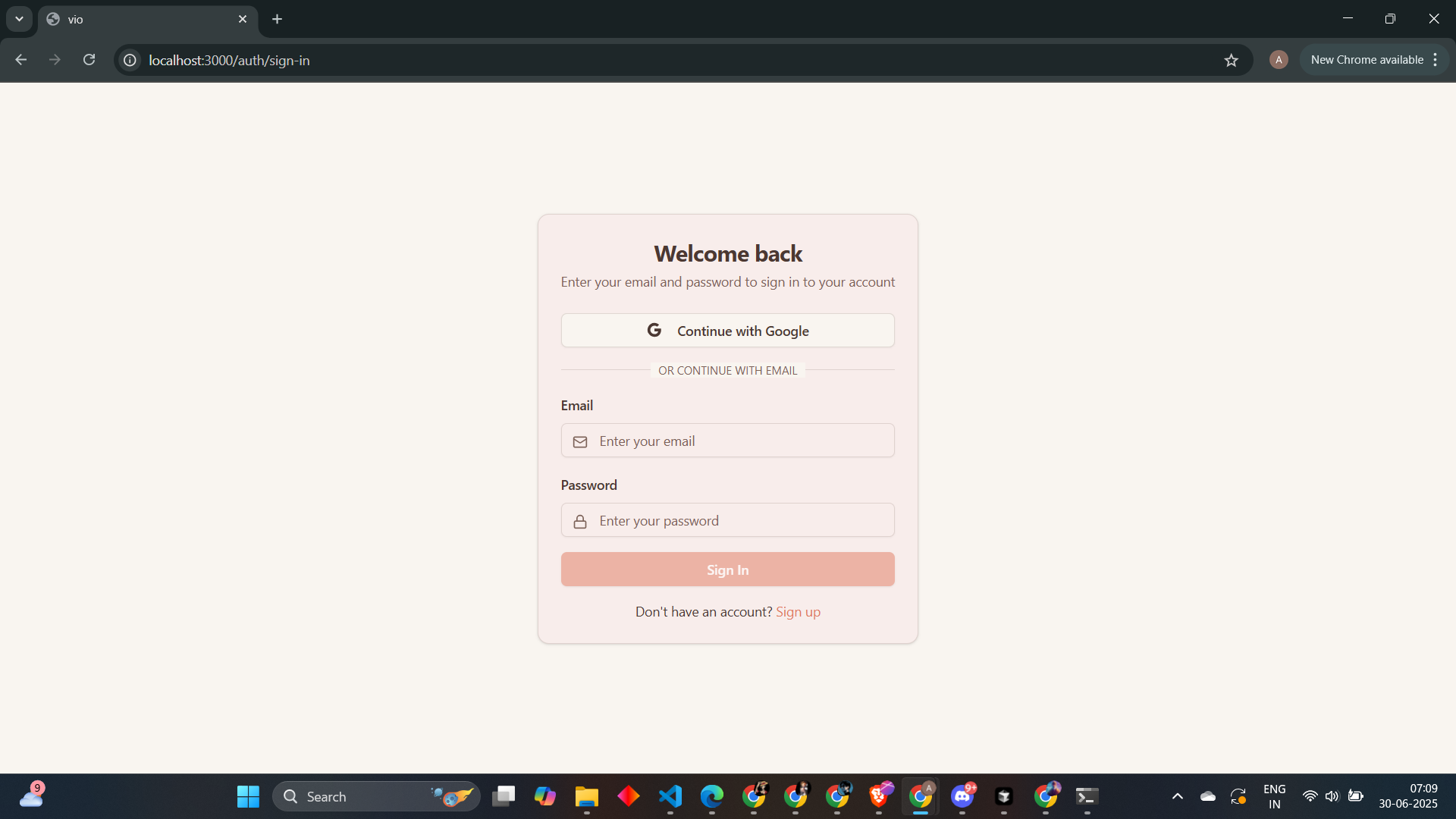Open Chrome profile avatar A
1456x819 pixels.
1279,60
